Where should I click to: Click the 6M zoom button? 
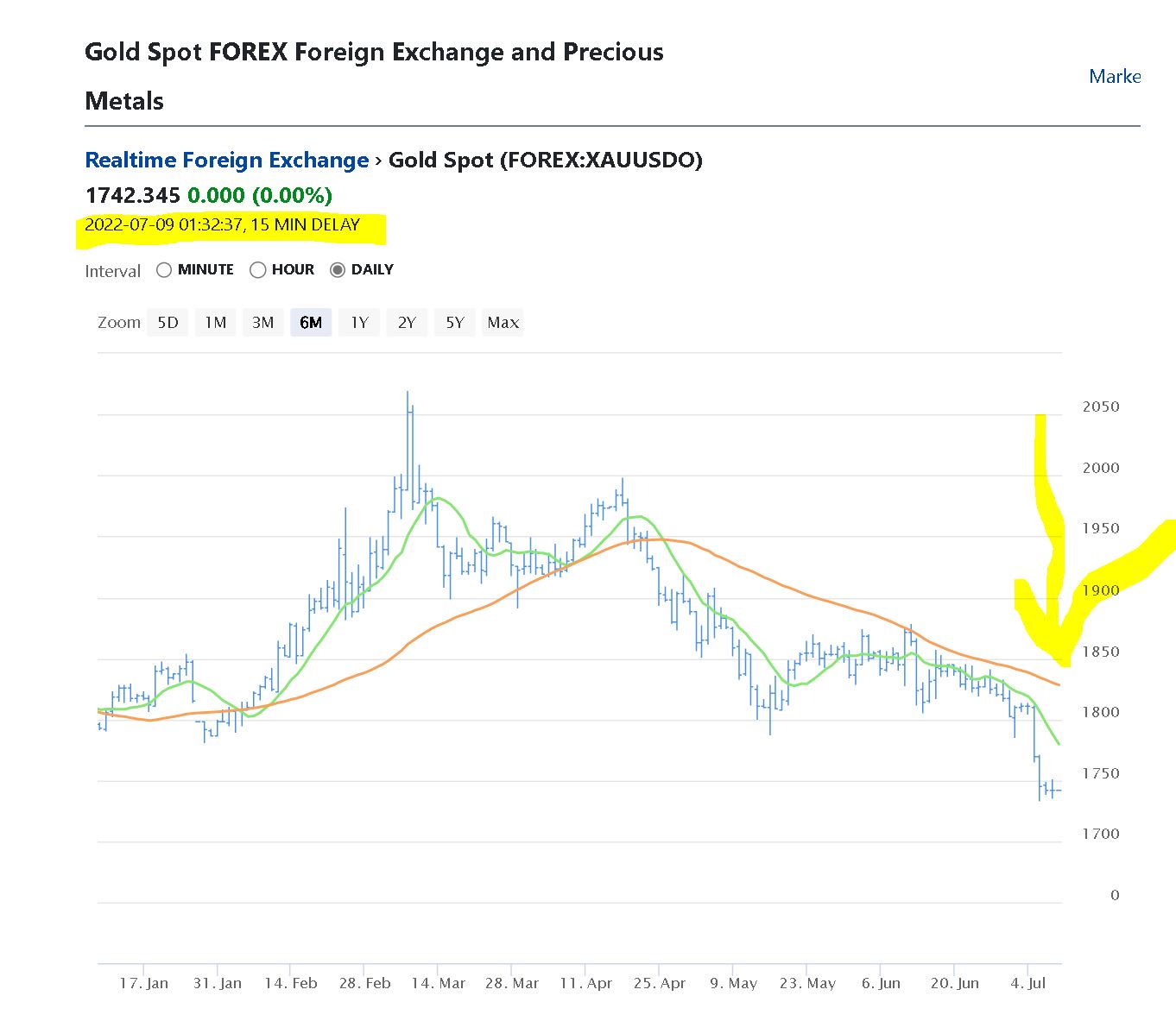(311, 323)
